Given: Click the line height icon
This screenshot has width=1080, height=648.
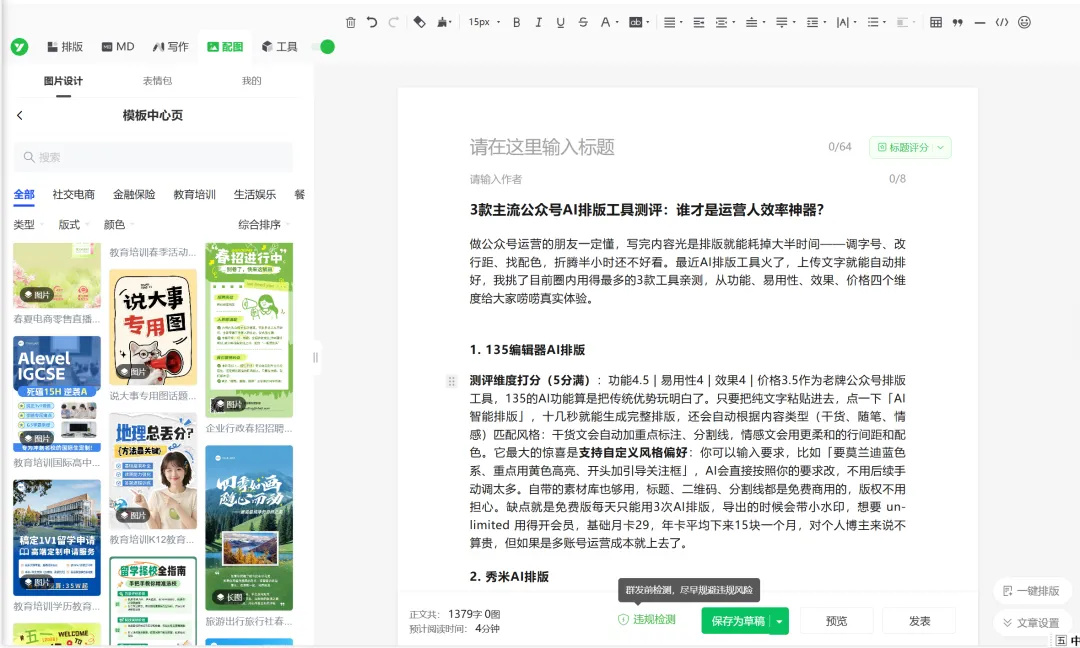Looking at the screenshot, I should (x=812, y=22).
